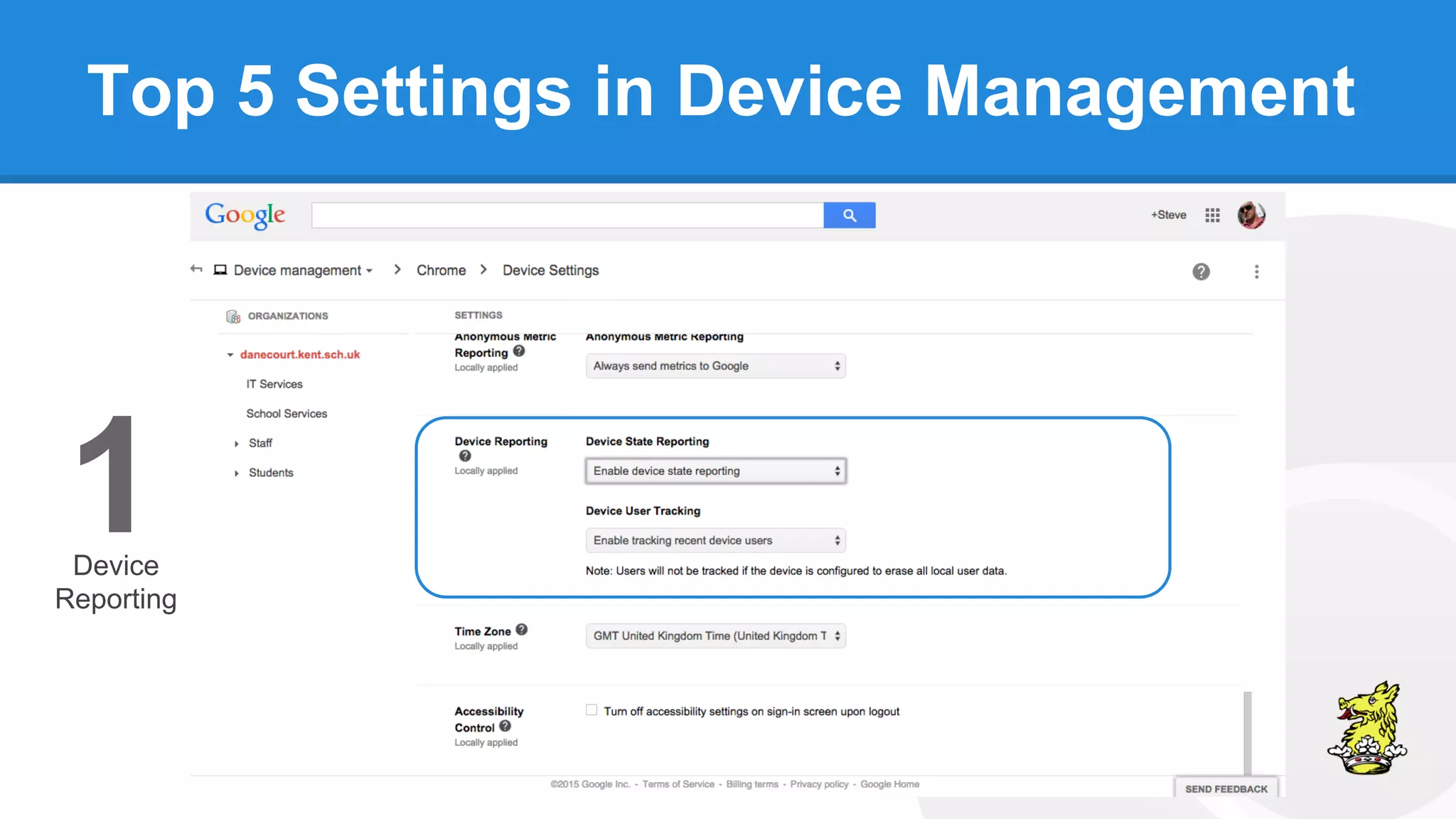This screenshot has width=1456, height=819.
Task: Click help icon under Device Reporting
Action: coord(465,456)
